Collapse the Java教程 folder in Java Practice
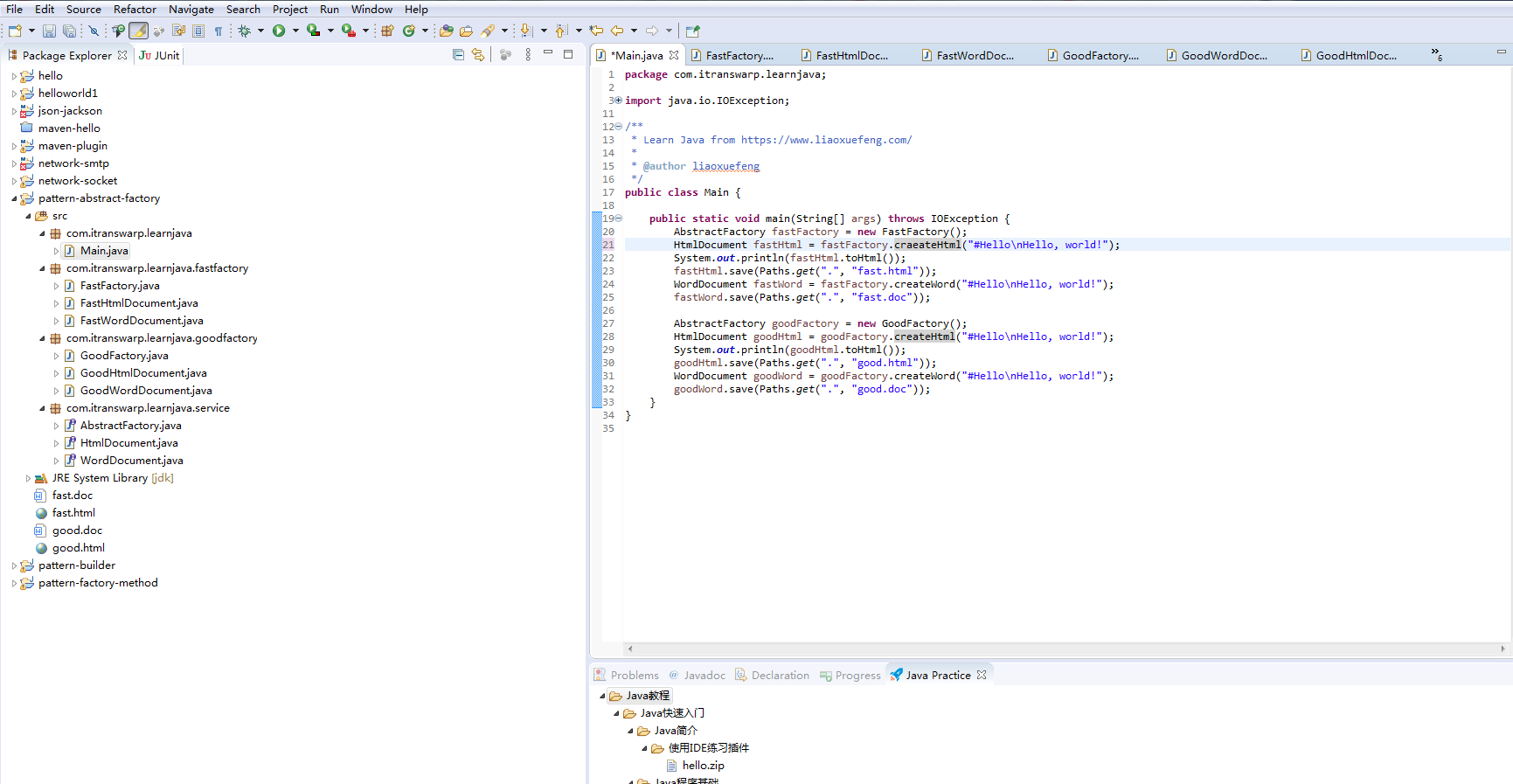This screenshot has width=1513, height=784. coord(602,696)
